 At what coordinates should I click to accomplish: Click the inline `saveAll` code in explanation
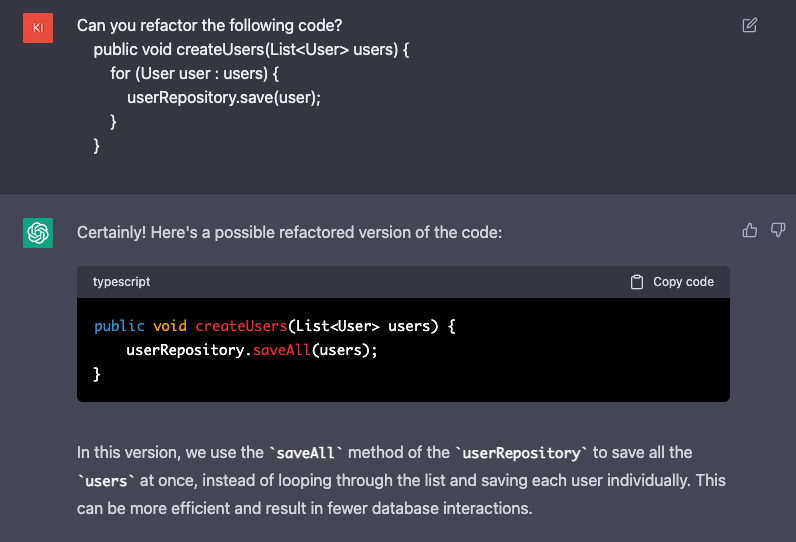tap(306, 453)
